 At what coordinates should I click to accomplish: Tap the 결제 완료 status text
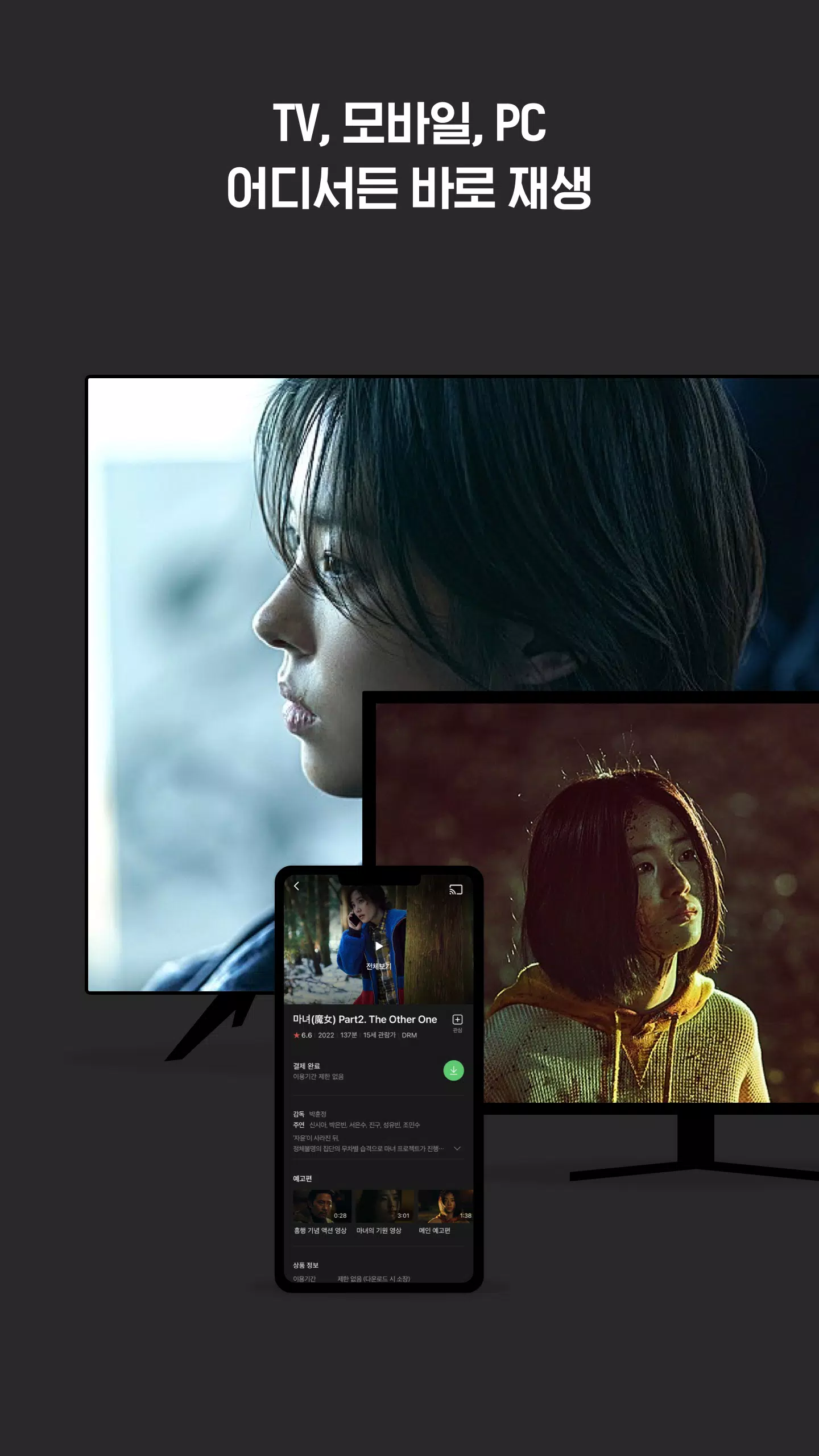[307, 1066]
